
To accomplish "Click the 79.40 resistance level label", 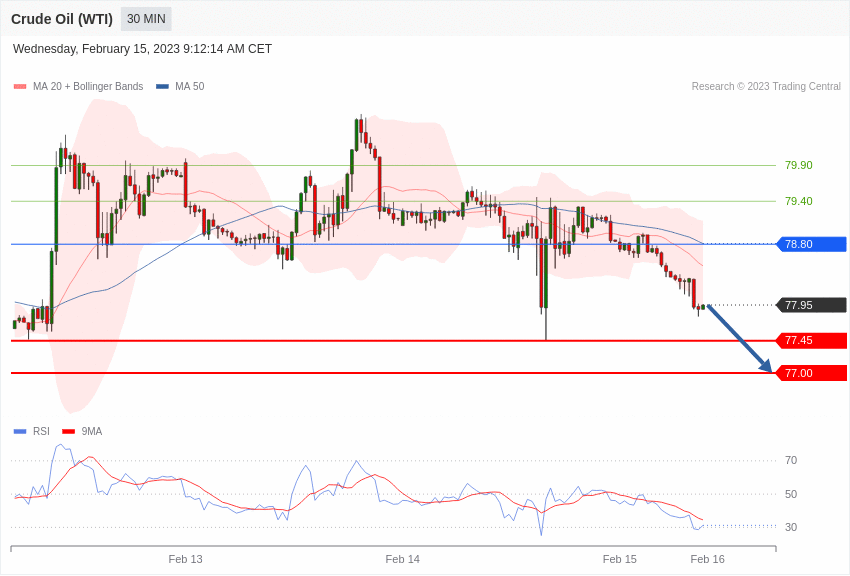I will (x=798, y=201).
